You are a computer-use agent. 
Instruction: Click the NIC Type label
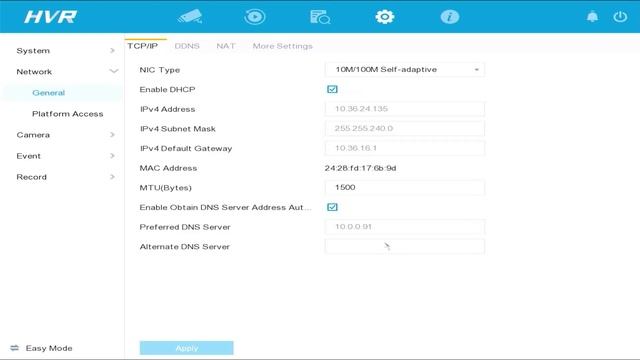coord(160,70)
